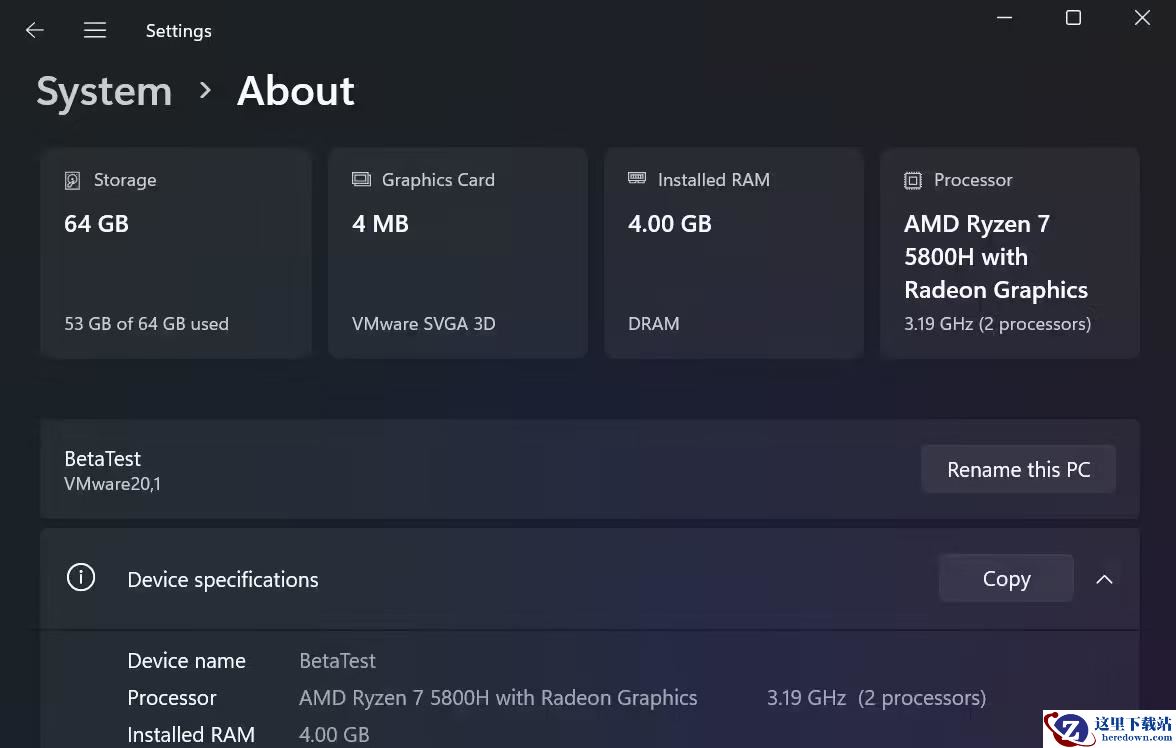Viewport: 1176px width, 748px height.
Task: Select the 'VMware20,1' model text
Action: [112, 484]
